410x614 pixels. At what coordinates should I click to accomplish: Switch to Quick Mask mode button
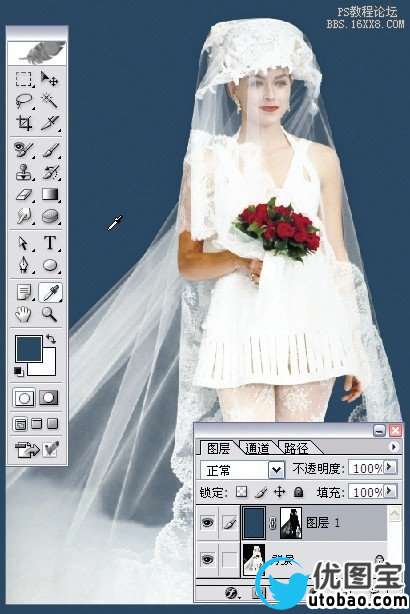[48, 398]
